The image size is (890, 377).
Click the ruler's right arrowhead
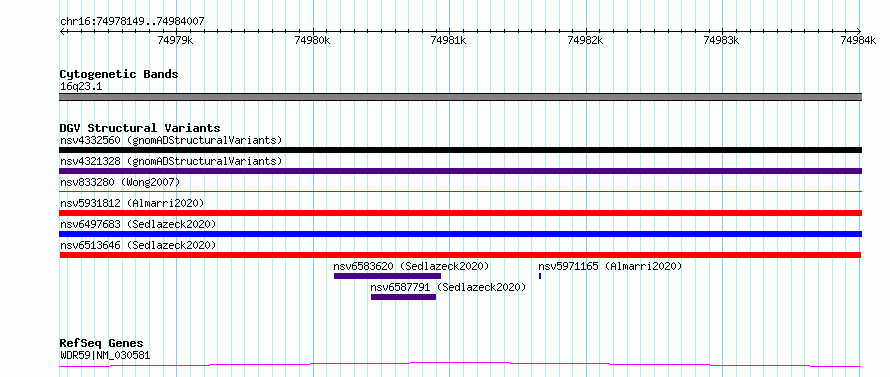point(859,31)
